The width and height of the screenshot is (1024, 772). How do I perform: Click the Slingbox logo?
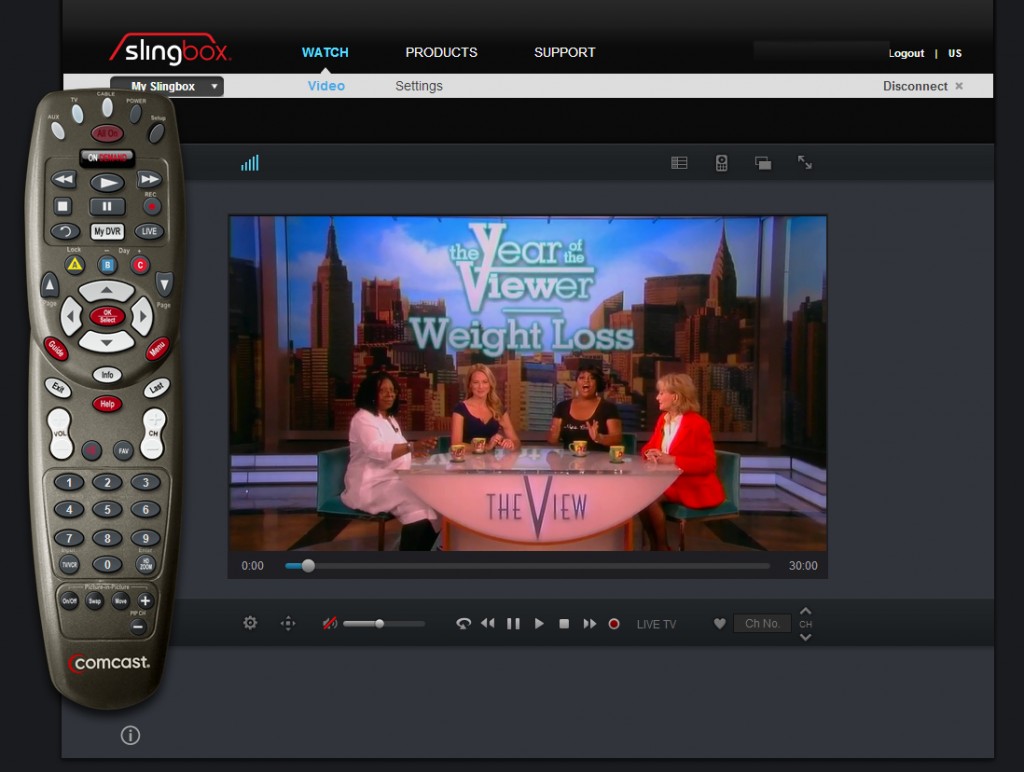click(x=170, y=49)
